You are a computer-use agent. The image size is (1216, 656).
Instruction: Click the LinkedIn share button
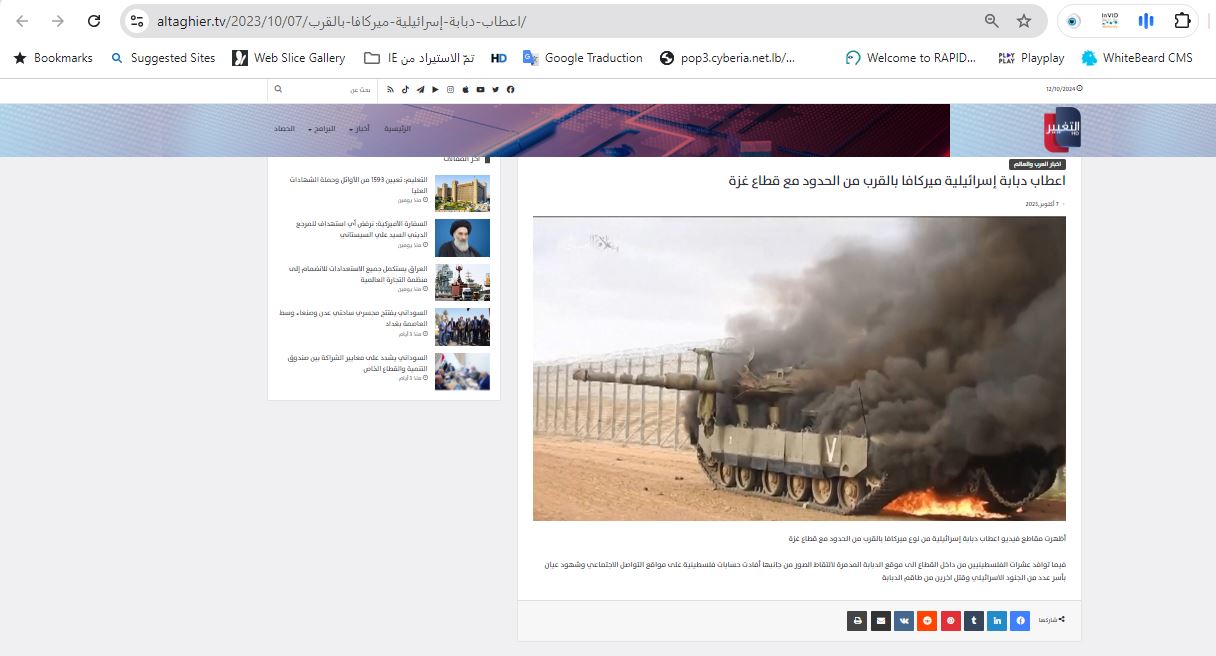pos(997,621)
